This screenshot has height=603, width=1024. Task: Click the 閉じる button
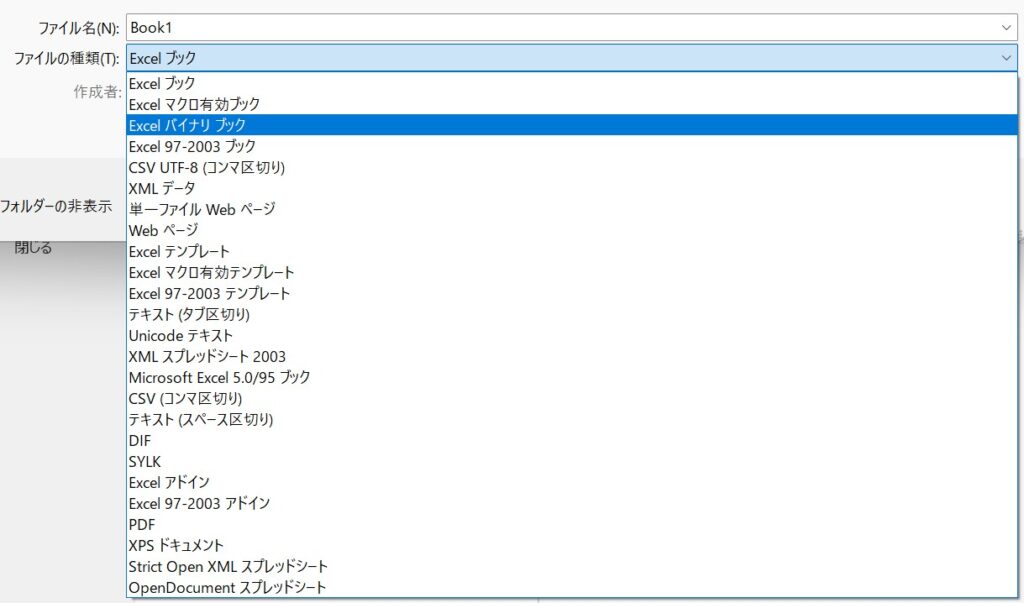(33, 247)
